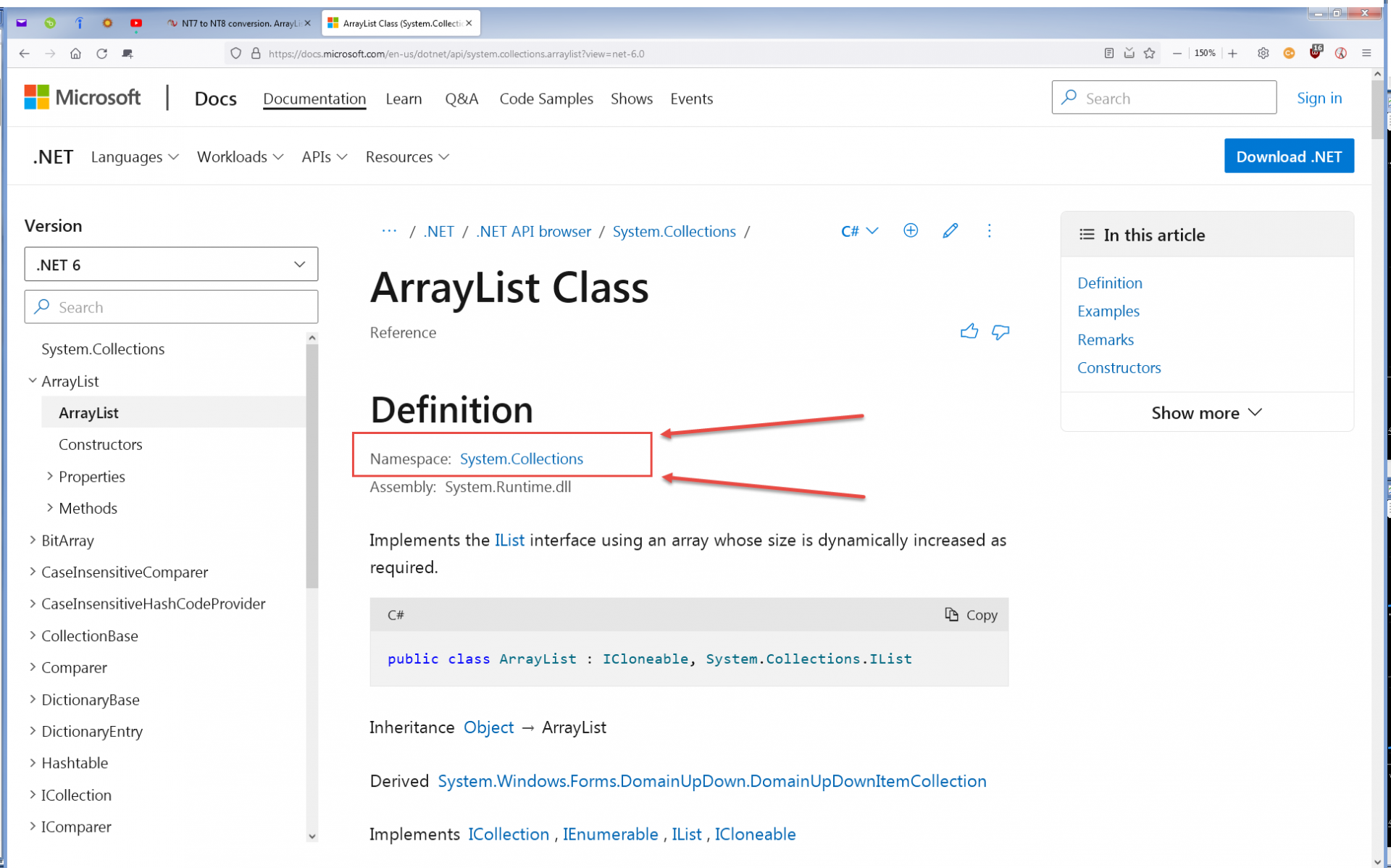This screenshot has height=868, width=1391.
Task: Expand Show more in article panel
Action: click(1206, 412)
